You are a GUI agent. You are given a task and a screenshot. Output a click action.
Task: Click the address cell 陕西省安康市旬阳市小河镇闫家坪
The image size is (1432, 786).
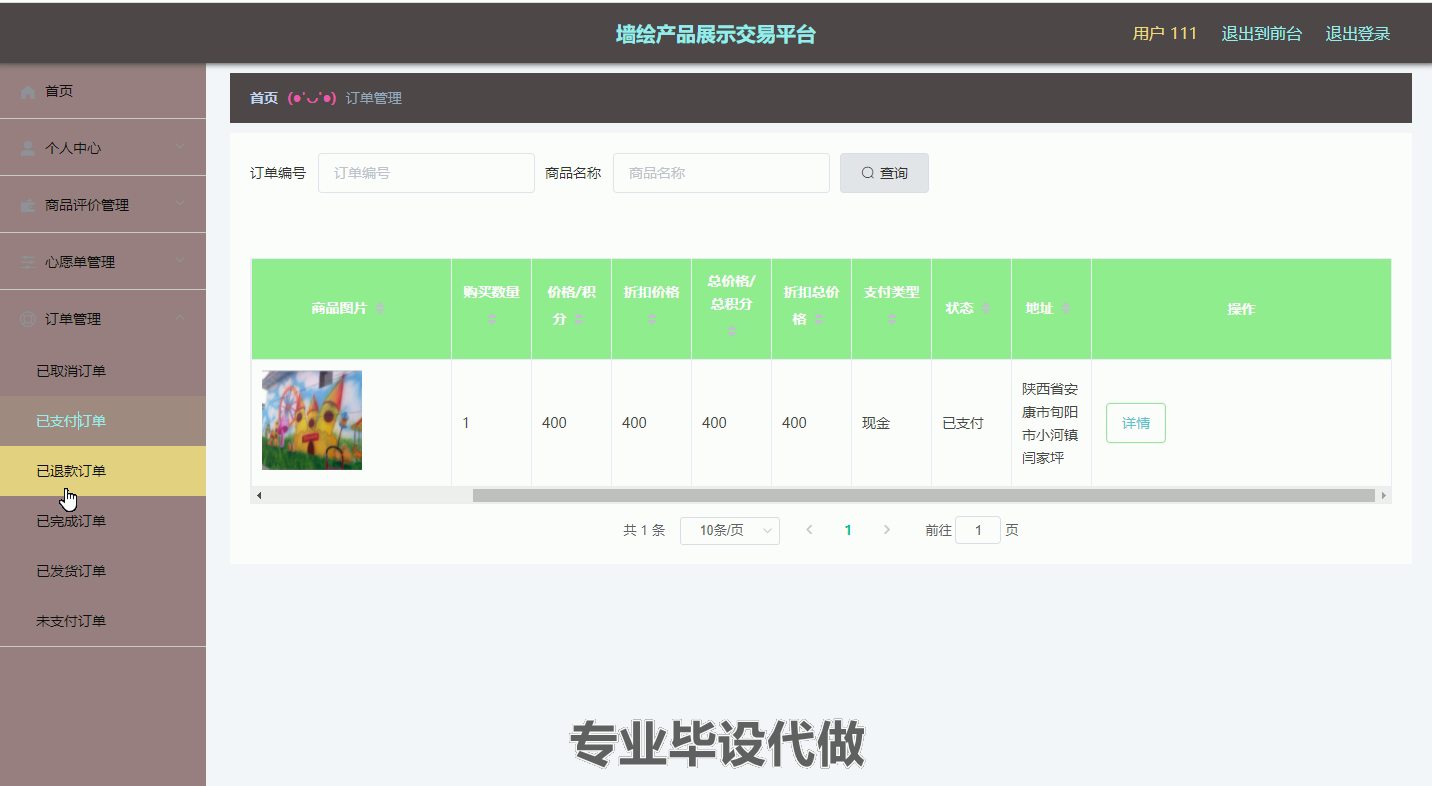click(x=1050, y=423)
